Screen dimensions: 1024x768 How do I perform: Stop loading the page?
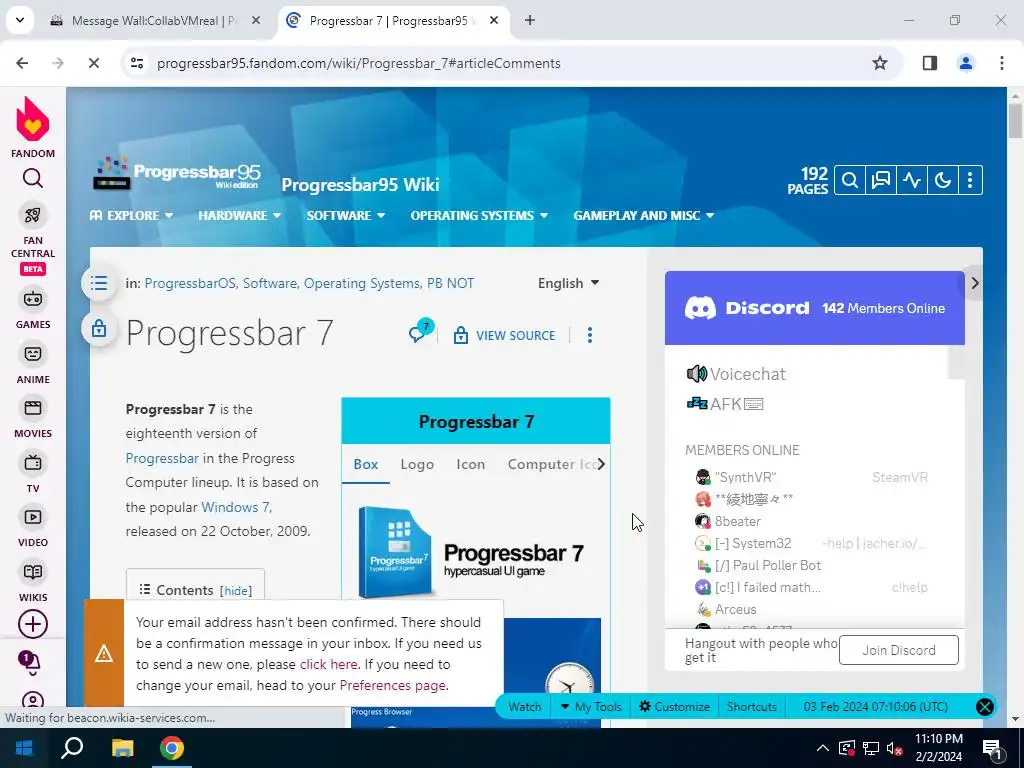(93, 63)
